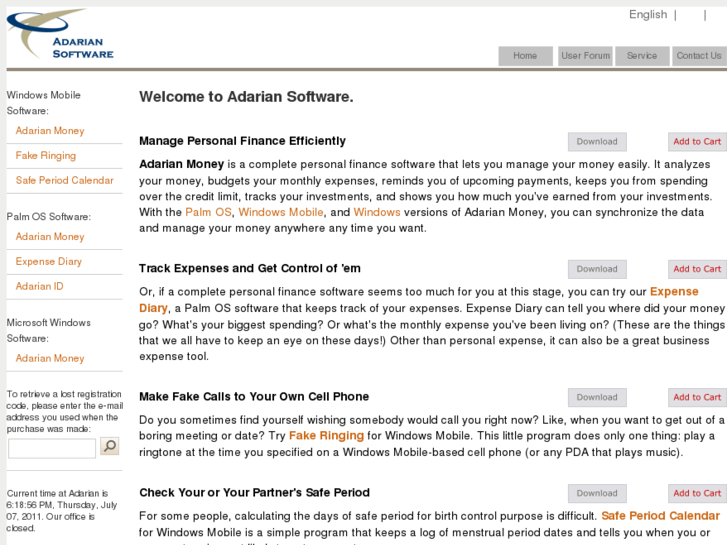Click the lost registration code instructions text

click(65, 411)
